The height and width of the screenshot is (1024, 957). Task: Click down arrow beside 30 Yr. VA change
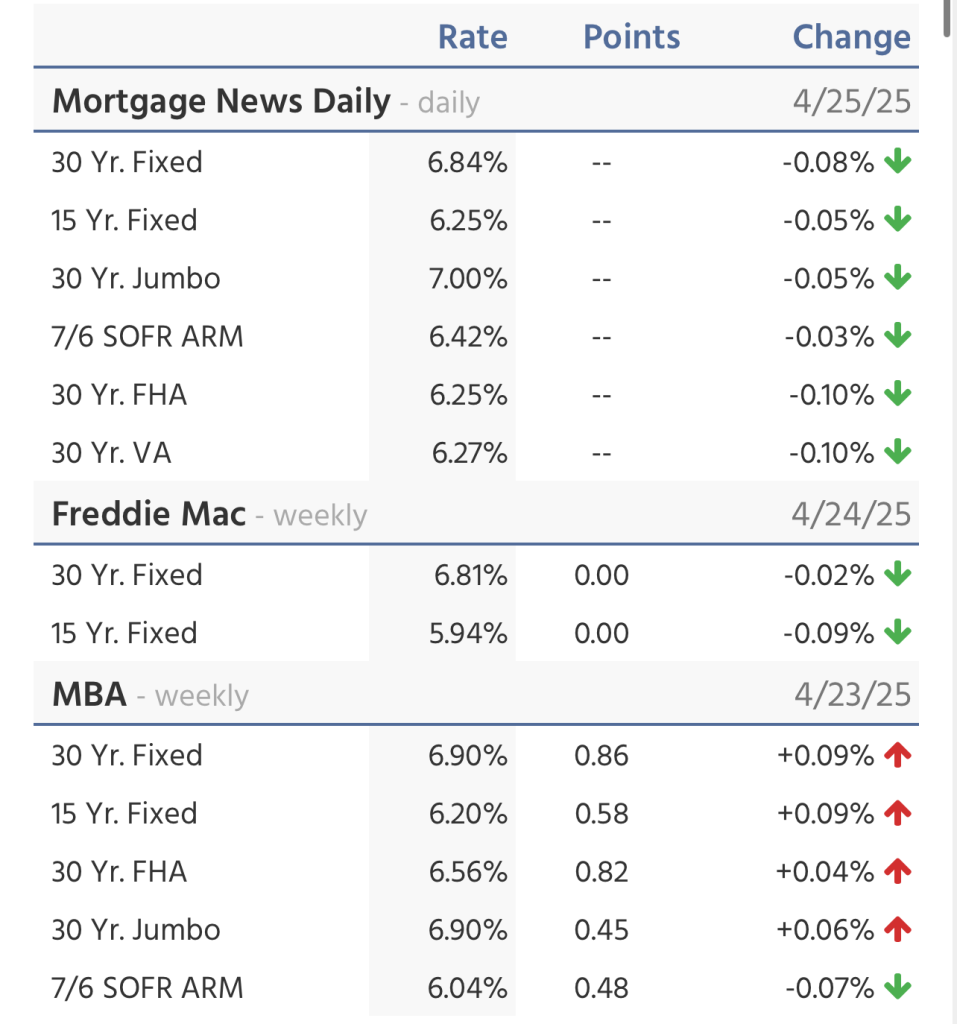(898, 453)
